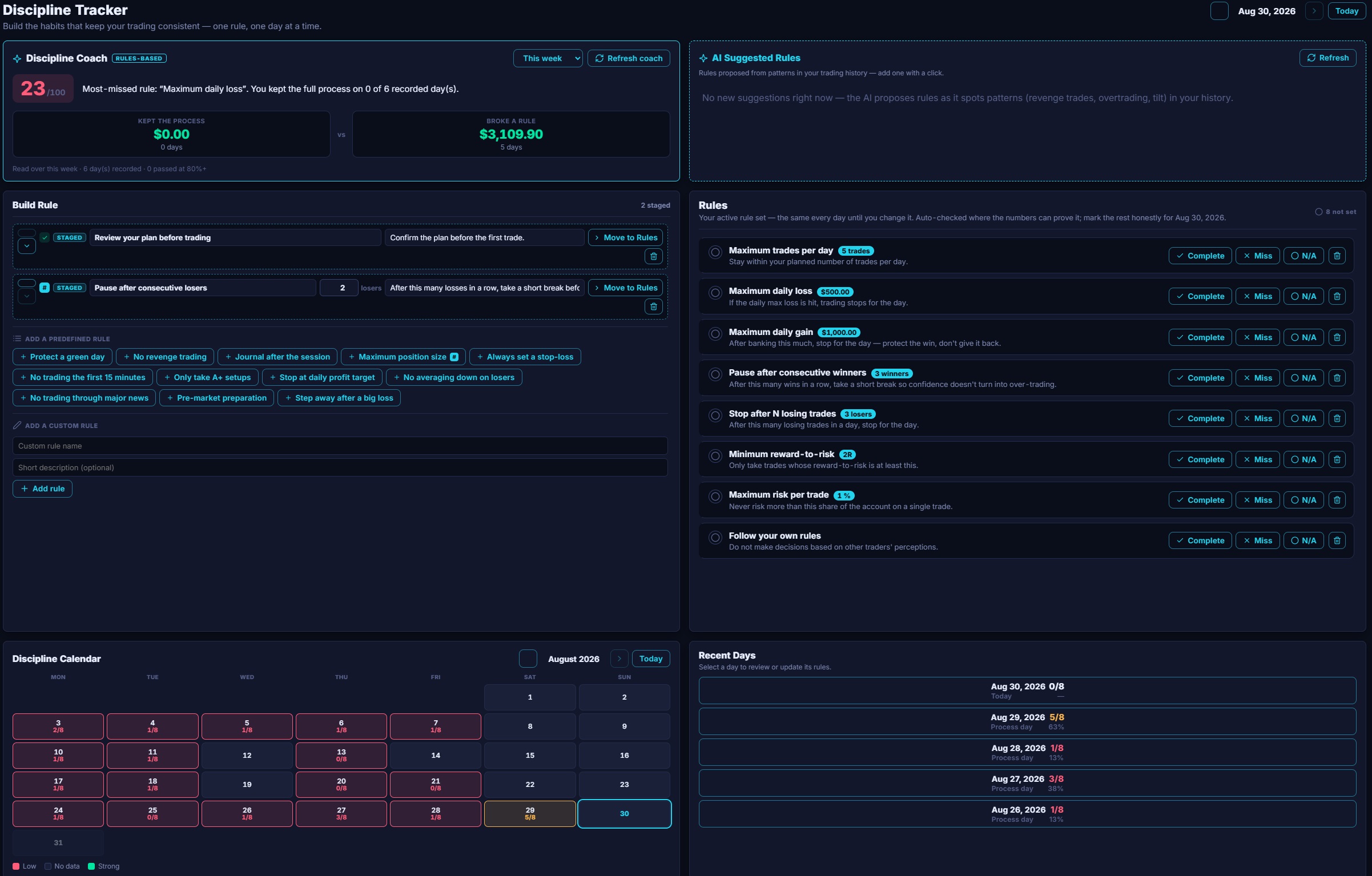The height and width of the screenshot is (876, 1372).
Task: Delete the Minimum reward-to-risk rule
Action: pos(1337,459)
